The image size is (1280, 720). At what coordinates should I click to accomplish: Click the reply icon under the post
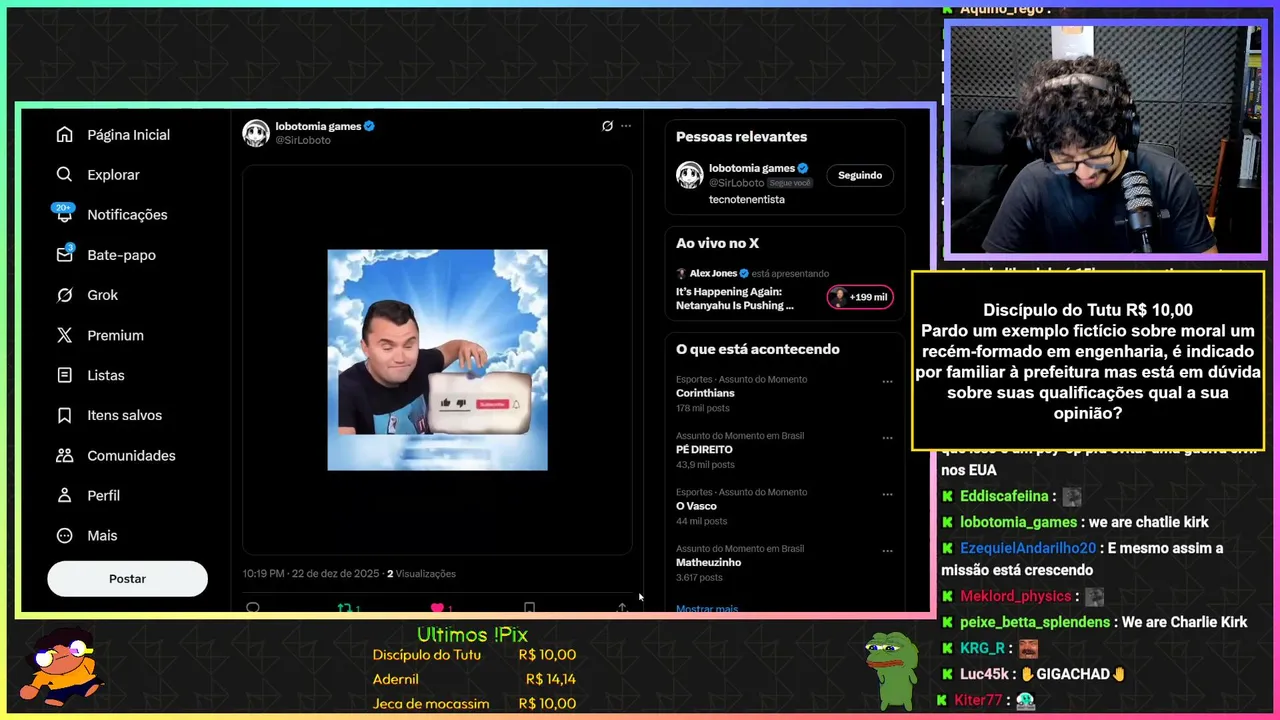[253, 607]
